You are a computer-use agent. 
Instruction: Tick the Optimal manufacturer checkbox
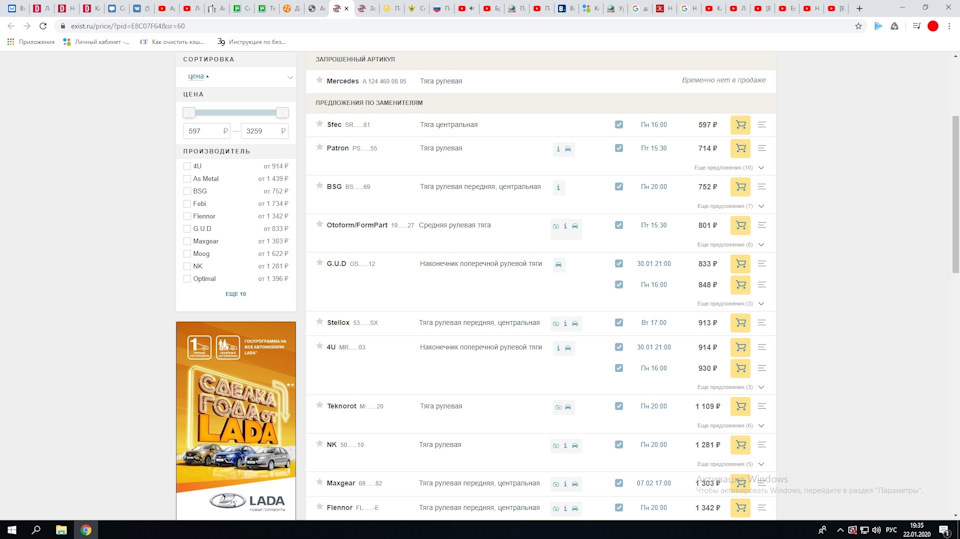(x=187, y=279)
